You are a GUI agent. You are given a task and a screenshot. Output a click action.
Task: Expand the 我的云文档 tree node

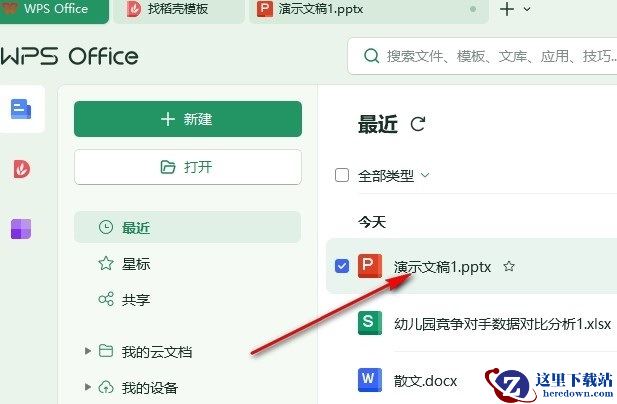tap(88, 351)
